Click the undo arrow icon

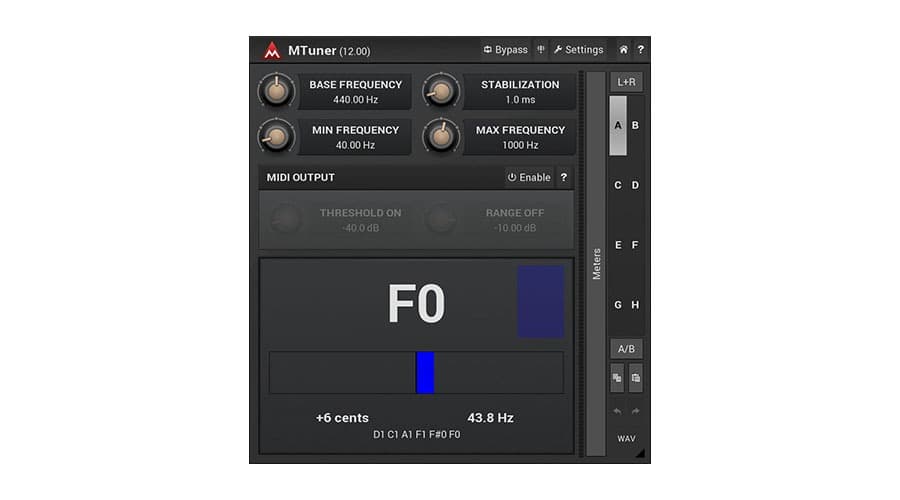617,411
